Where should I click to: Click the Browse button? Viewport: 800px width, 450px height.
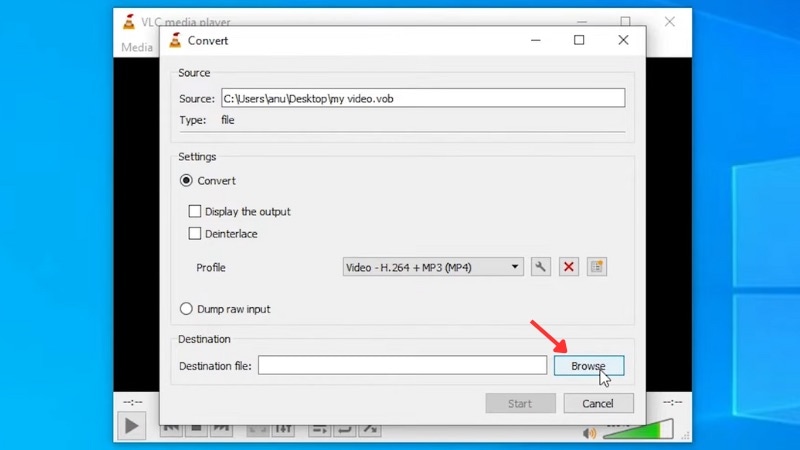pos(589,366)
